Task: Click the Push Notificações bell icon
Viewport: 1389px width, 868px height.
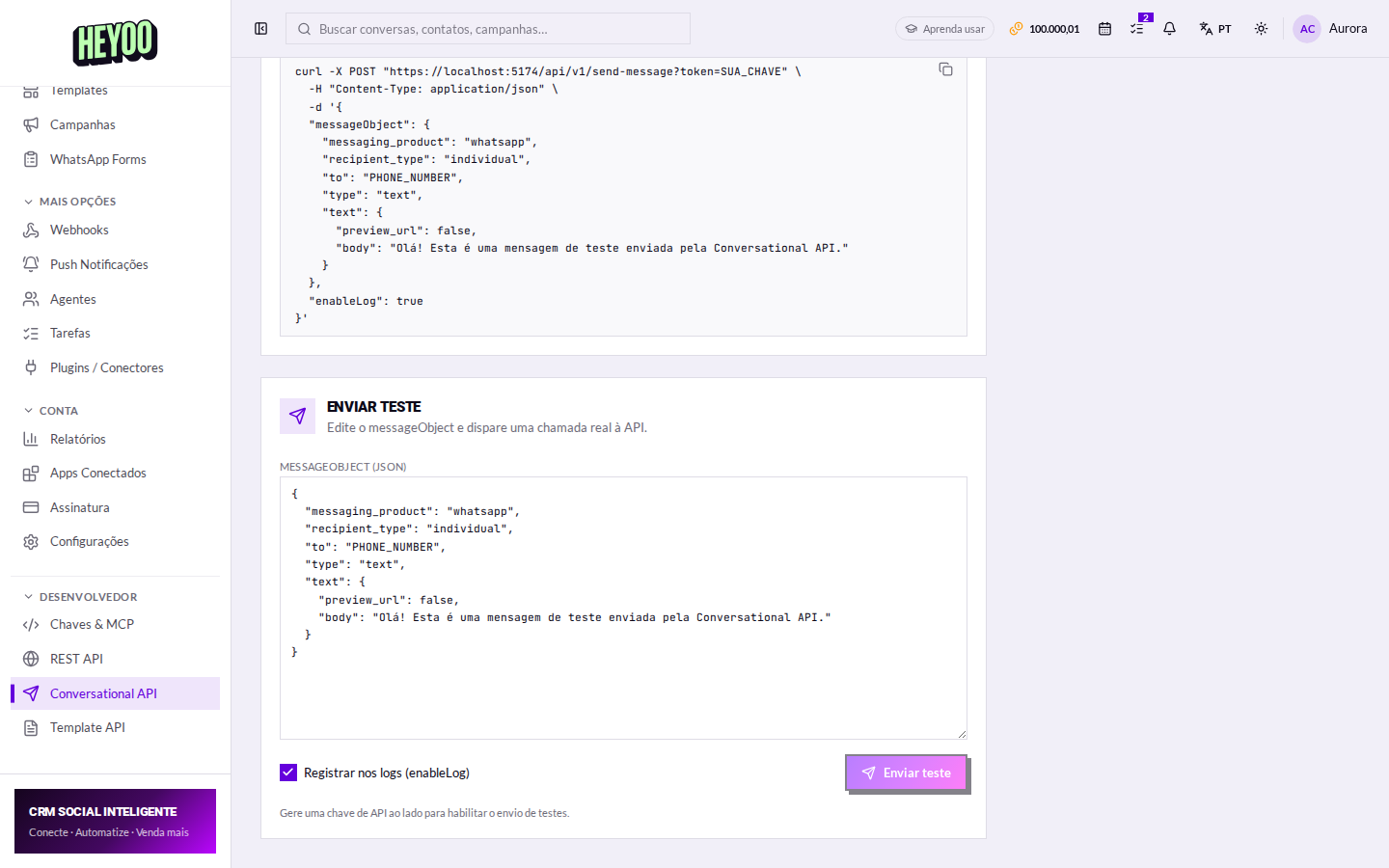Action: [31, 264]
